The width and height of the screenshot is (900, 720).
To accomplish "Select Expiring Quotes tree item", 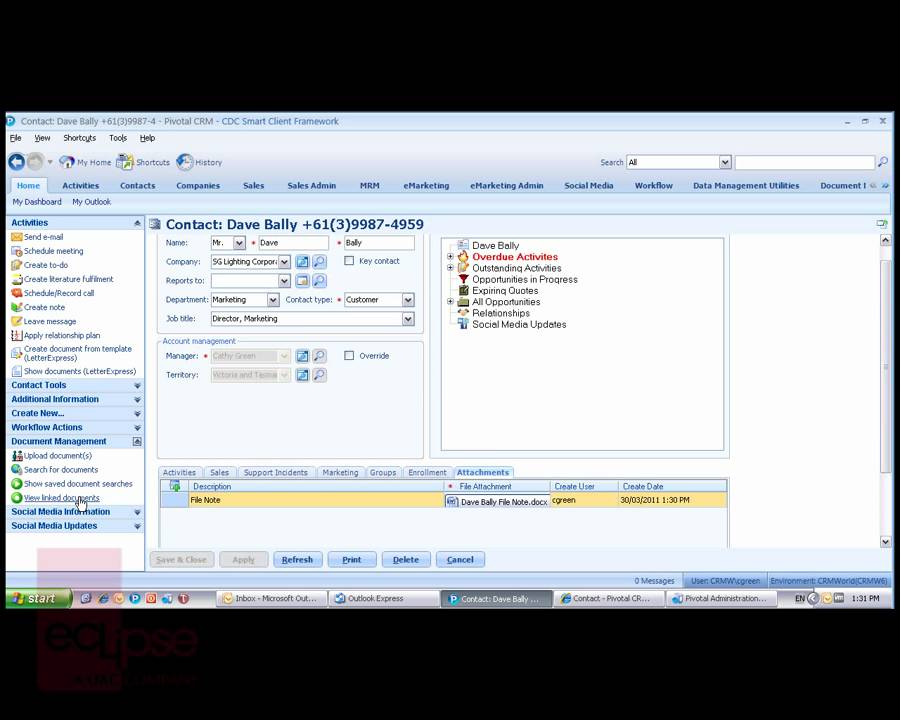I will coord(505,291).
